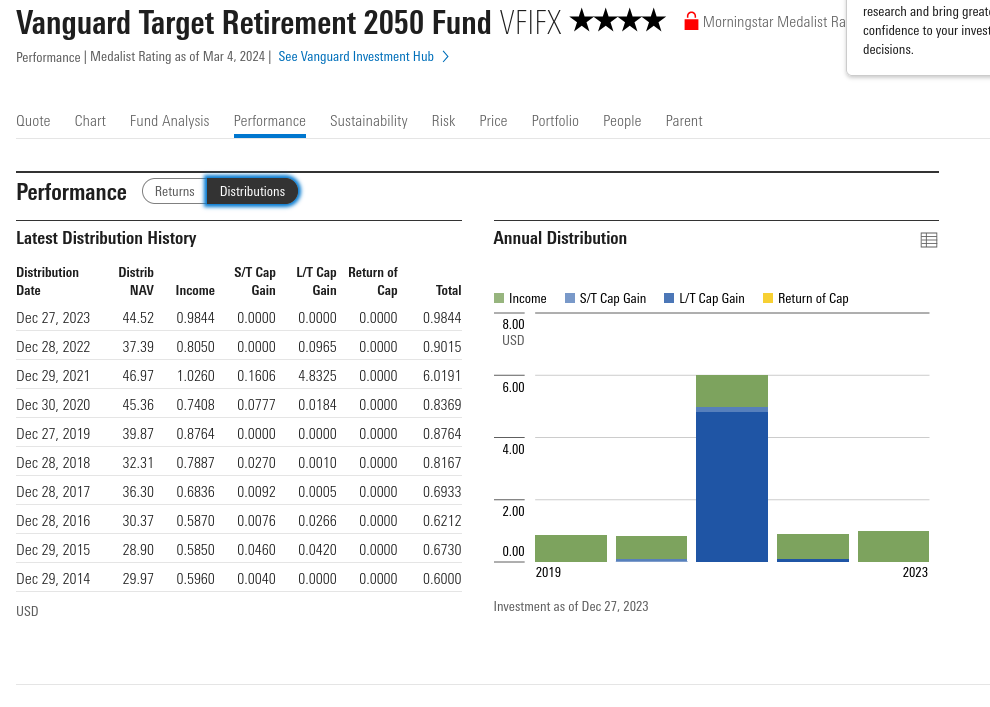Click the tall blue 2021 L/T Cap Gain bar
This screenshot has height=707, width=990.
coord(732,487)
